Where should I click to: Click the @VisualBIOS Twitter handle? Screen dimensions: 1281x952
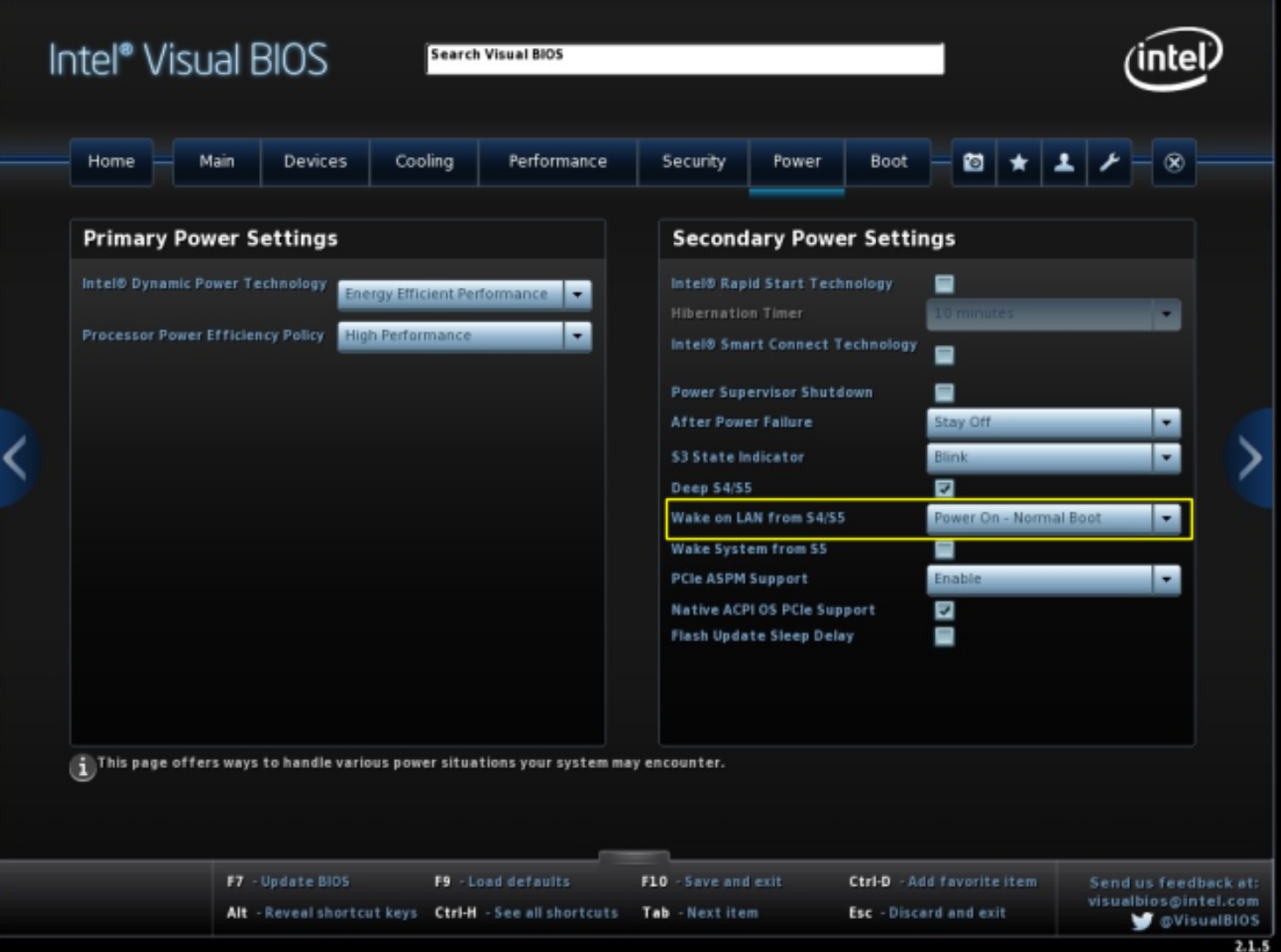(x=1209, y=920)
